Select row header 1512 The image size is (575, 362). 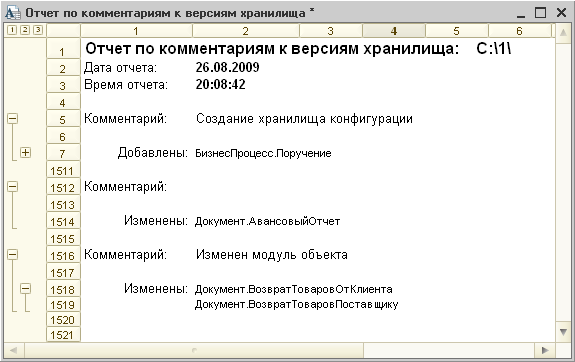click(63, 187)
